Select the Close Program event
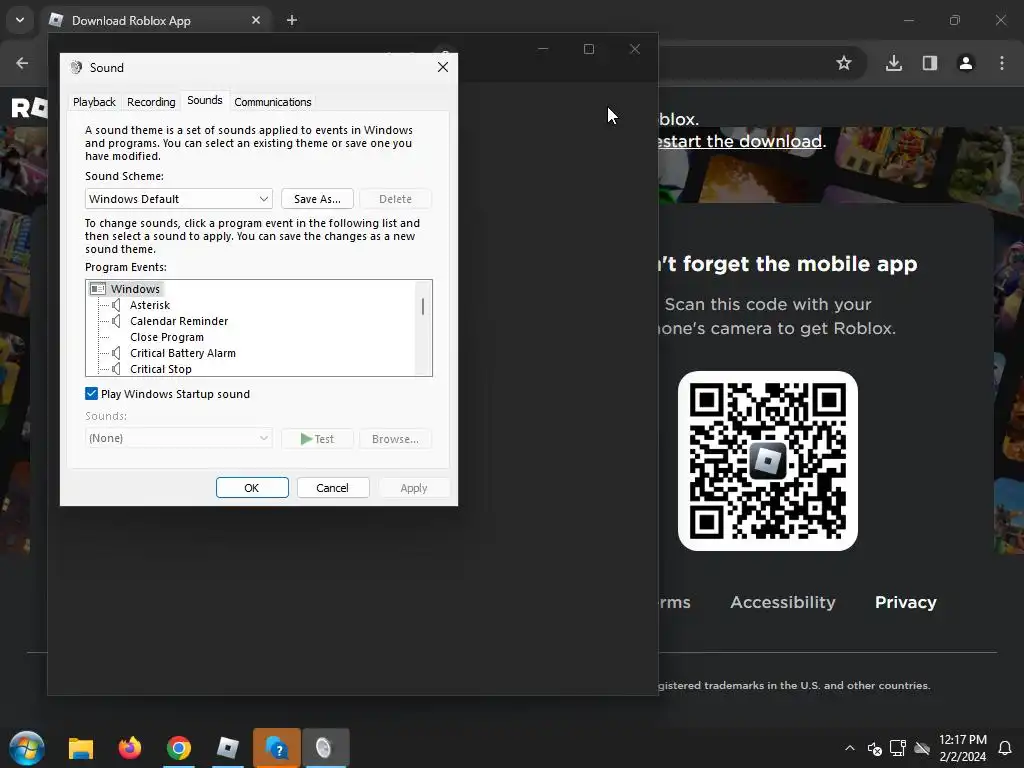This screenshot has width=1024, height=768. (167, 337)
